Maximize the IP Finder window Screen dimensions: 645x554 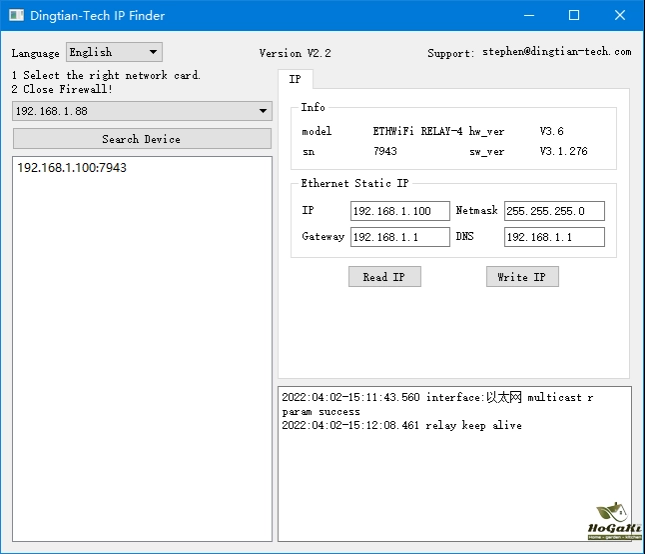coord(574,16)
